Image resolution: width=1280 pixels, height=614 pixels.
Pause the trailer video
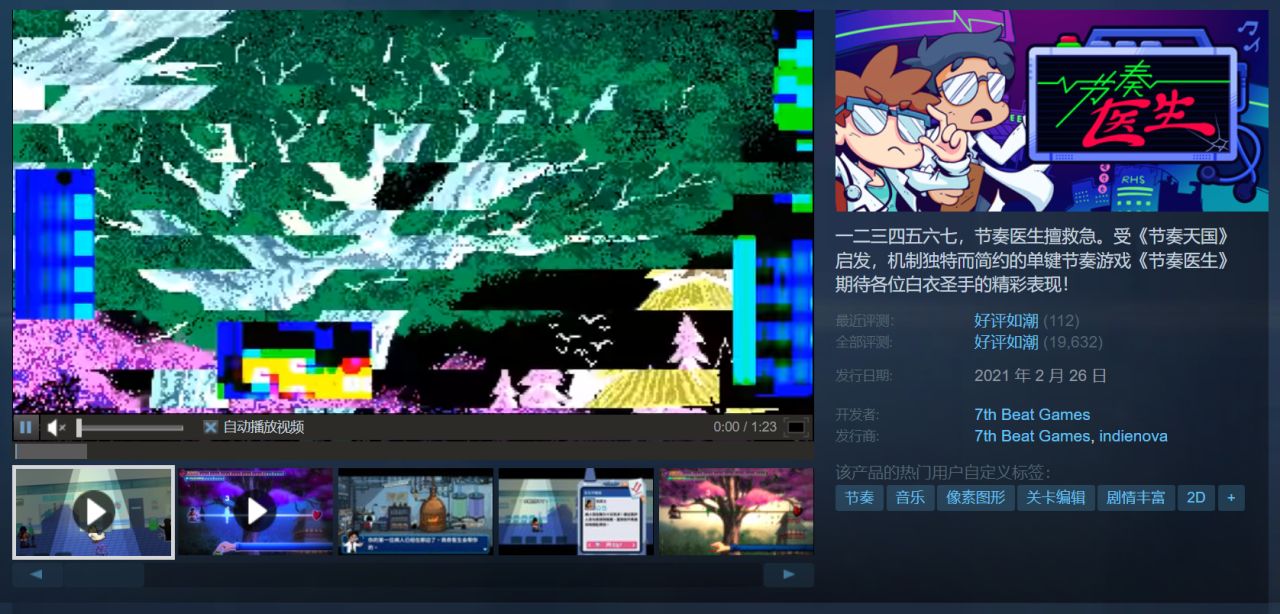(26, 427)
